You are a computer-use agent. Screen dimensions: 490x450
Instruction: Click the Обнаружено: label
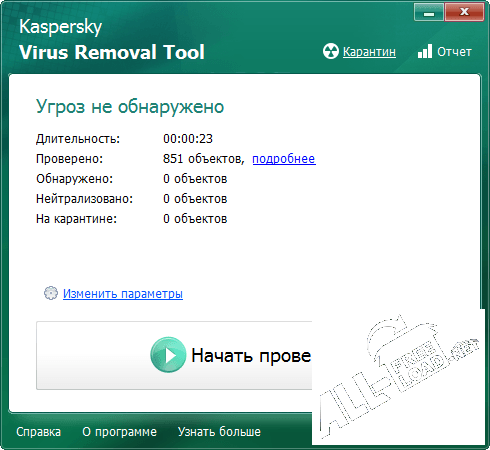75,179
